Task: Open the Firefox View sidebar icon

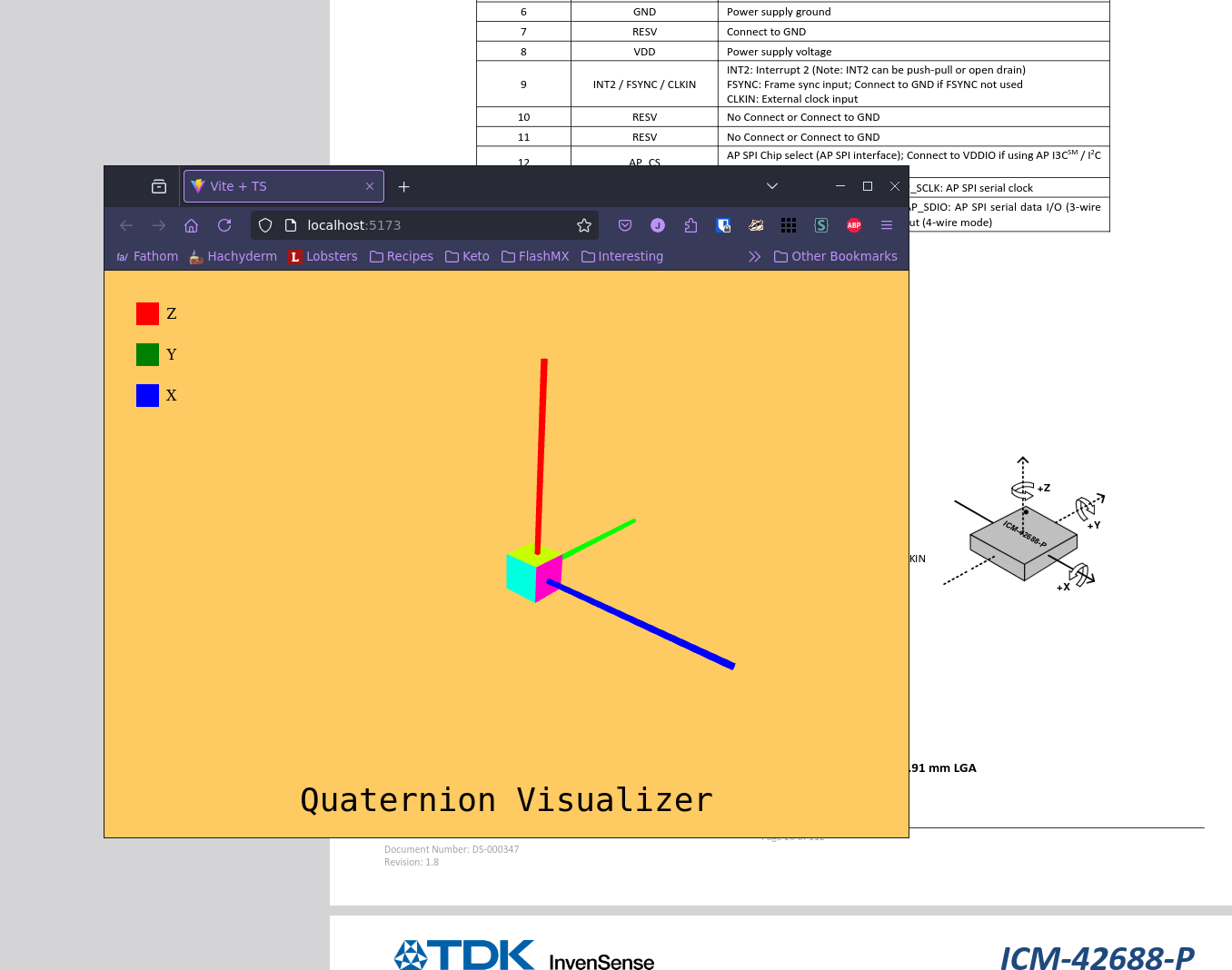Action: 158,186
